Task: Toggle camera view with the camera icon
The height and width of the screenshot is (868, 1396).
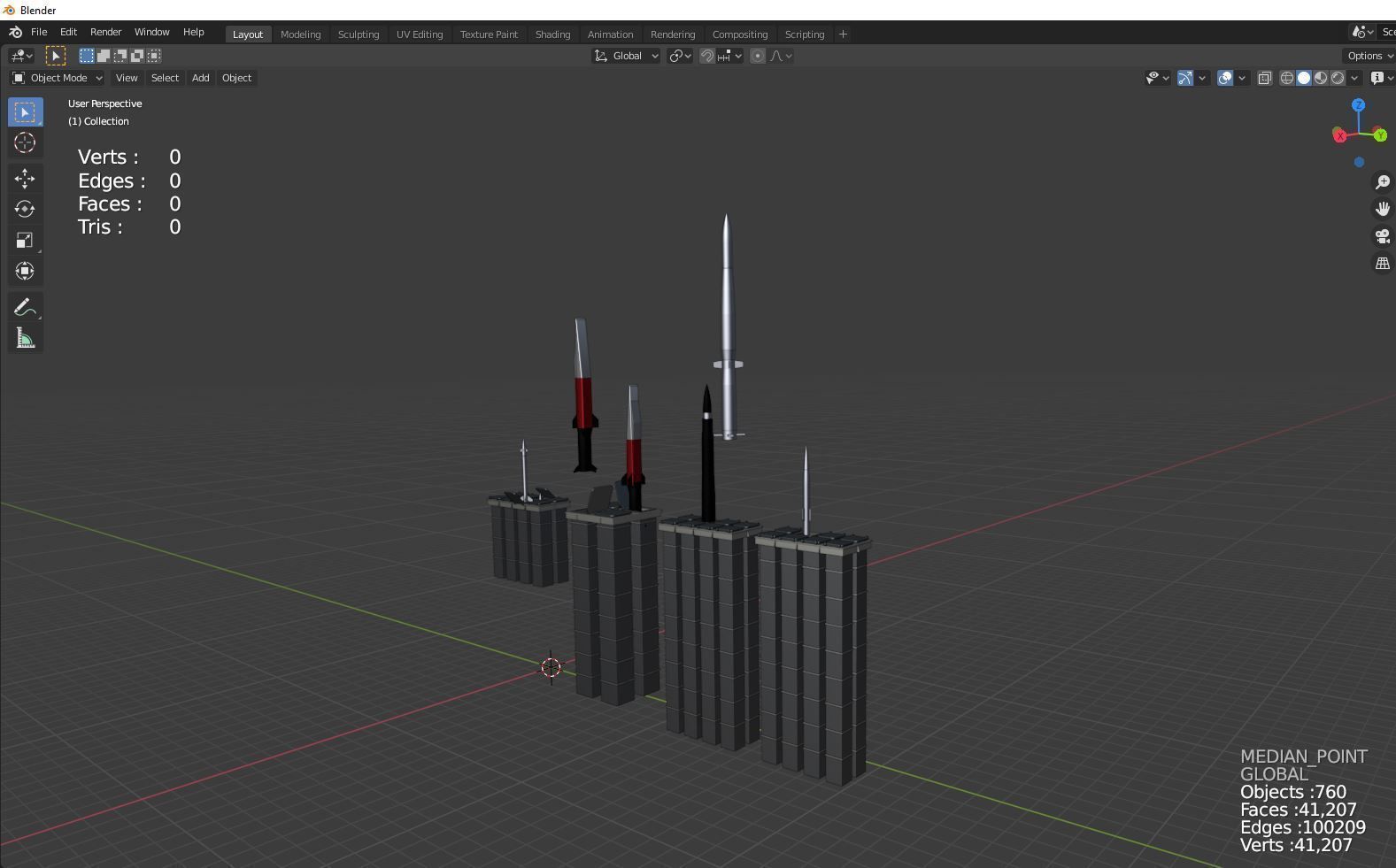Action: (x=1382, y=236)
